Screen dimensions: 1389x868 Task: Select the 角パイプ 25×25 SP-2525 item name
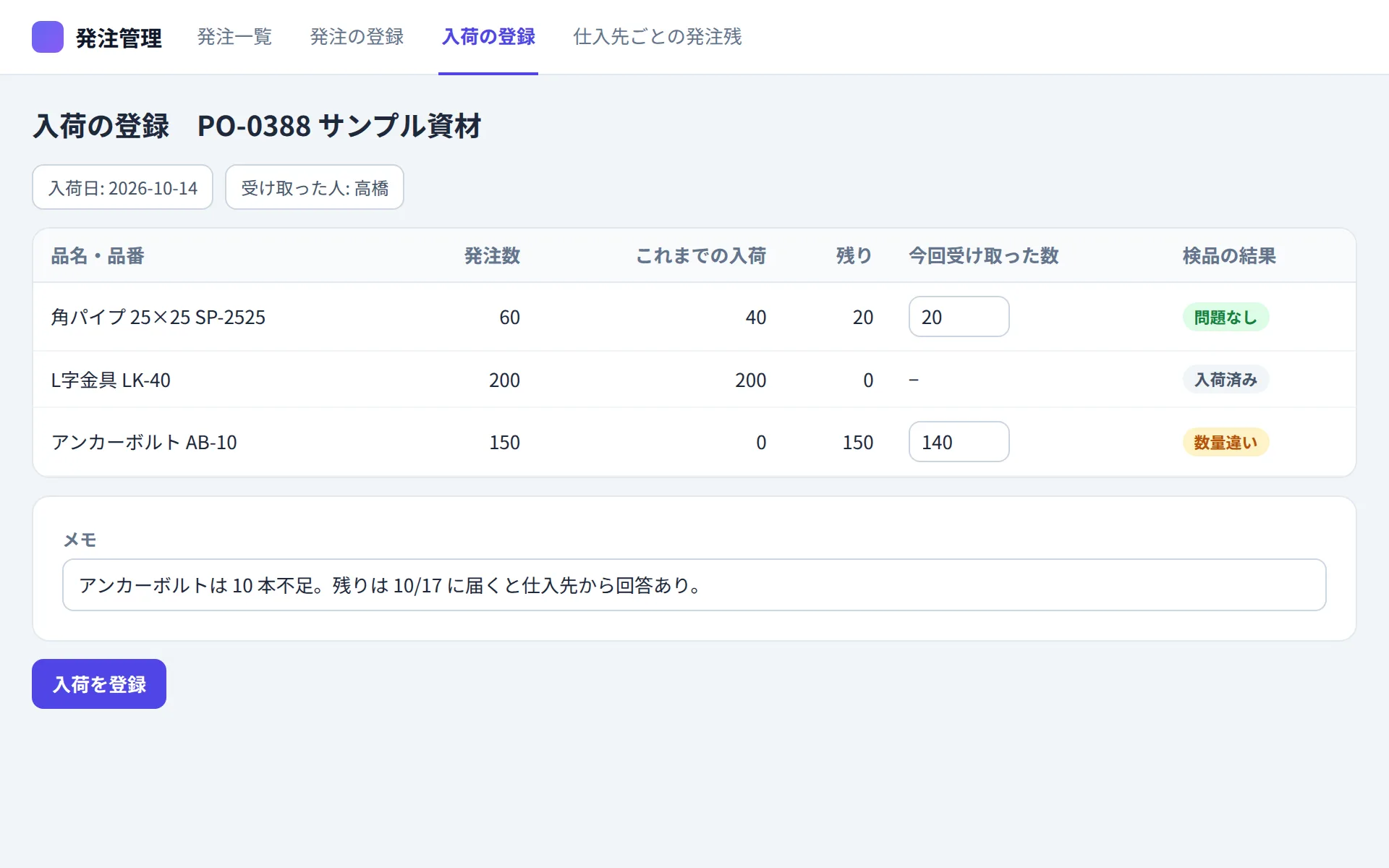(158, 317)
